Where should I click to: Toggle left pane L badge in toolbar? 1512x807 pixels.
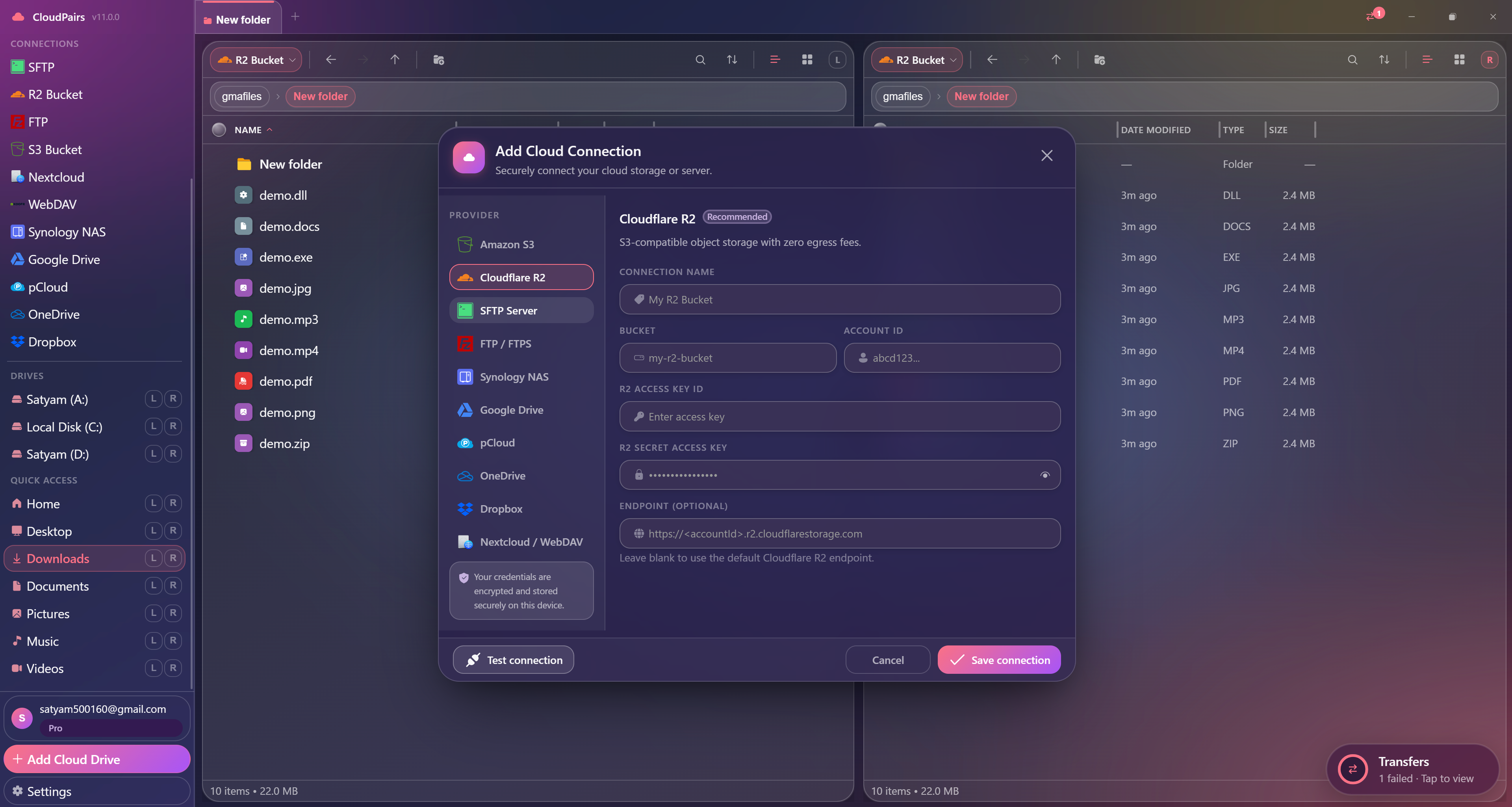coord(838,60)
